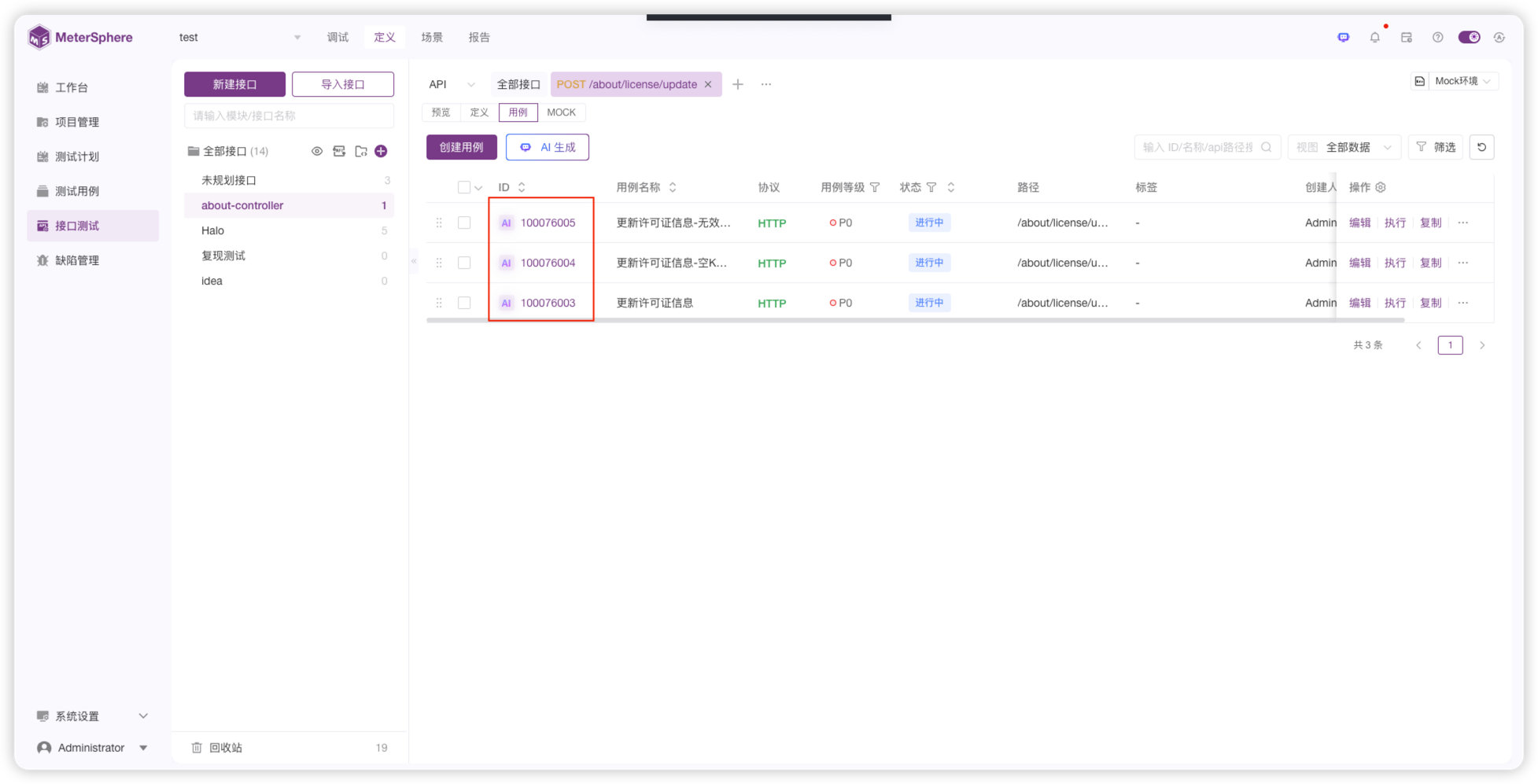Close the POST /about/license/update tab

(708, 84)
